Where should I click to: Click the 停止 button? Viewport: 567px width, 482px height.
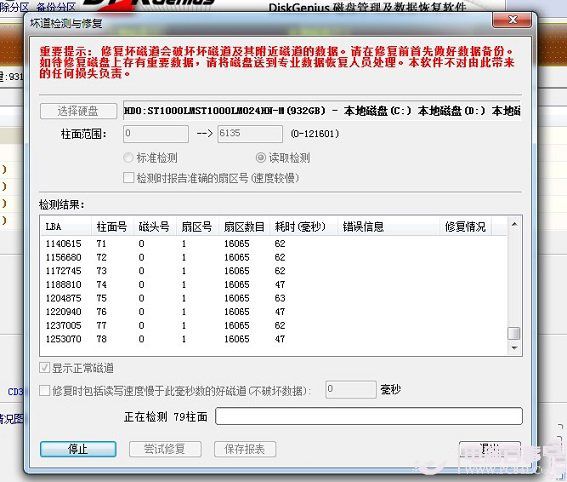(78, 449)
